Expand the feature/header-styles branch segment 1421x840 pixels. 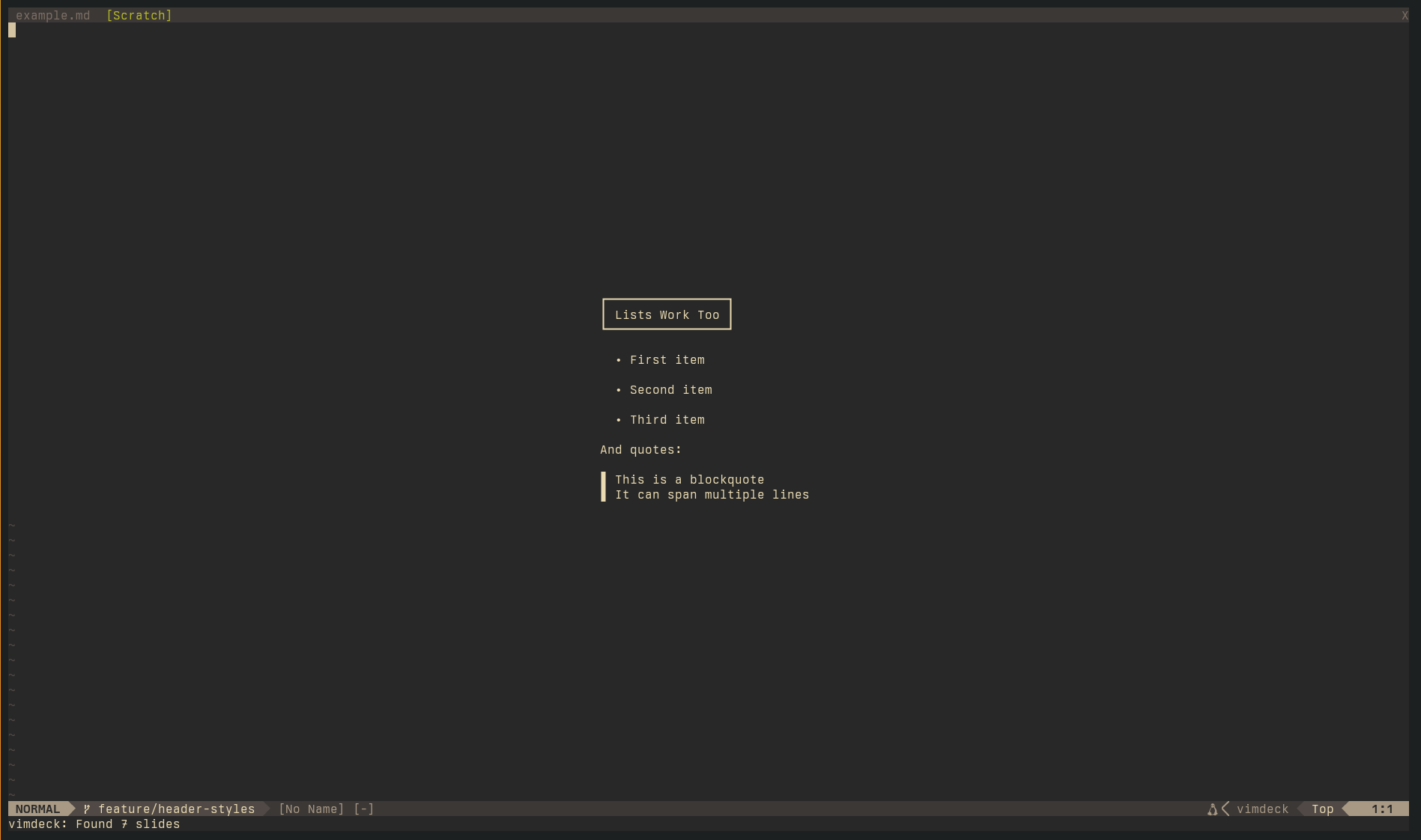click(177, 809)
